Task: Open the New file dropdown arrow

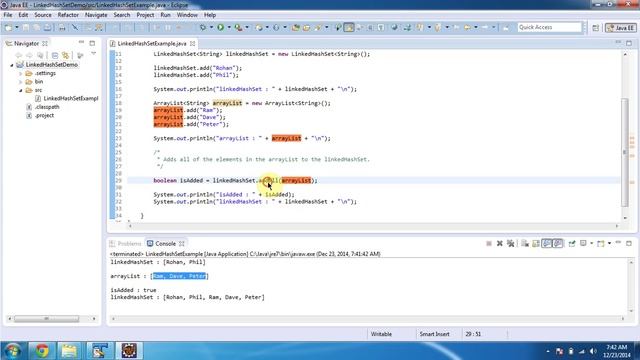Action: click(x=17, y=27)
